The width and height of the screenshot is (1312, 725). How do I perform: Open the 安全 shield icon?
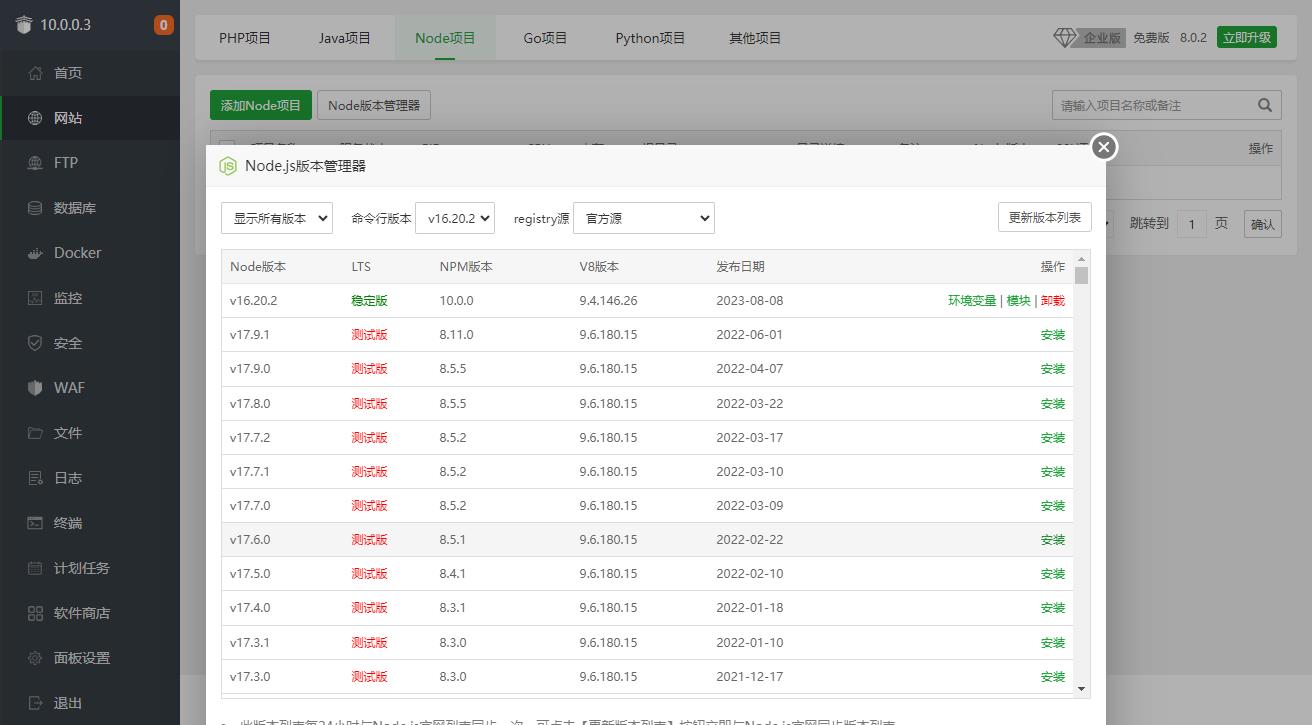click(x=36, y=343)
